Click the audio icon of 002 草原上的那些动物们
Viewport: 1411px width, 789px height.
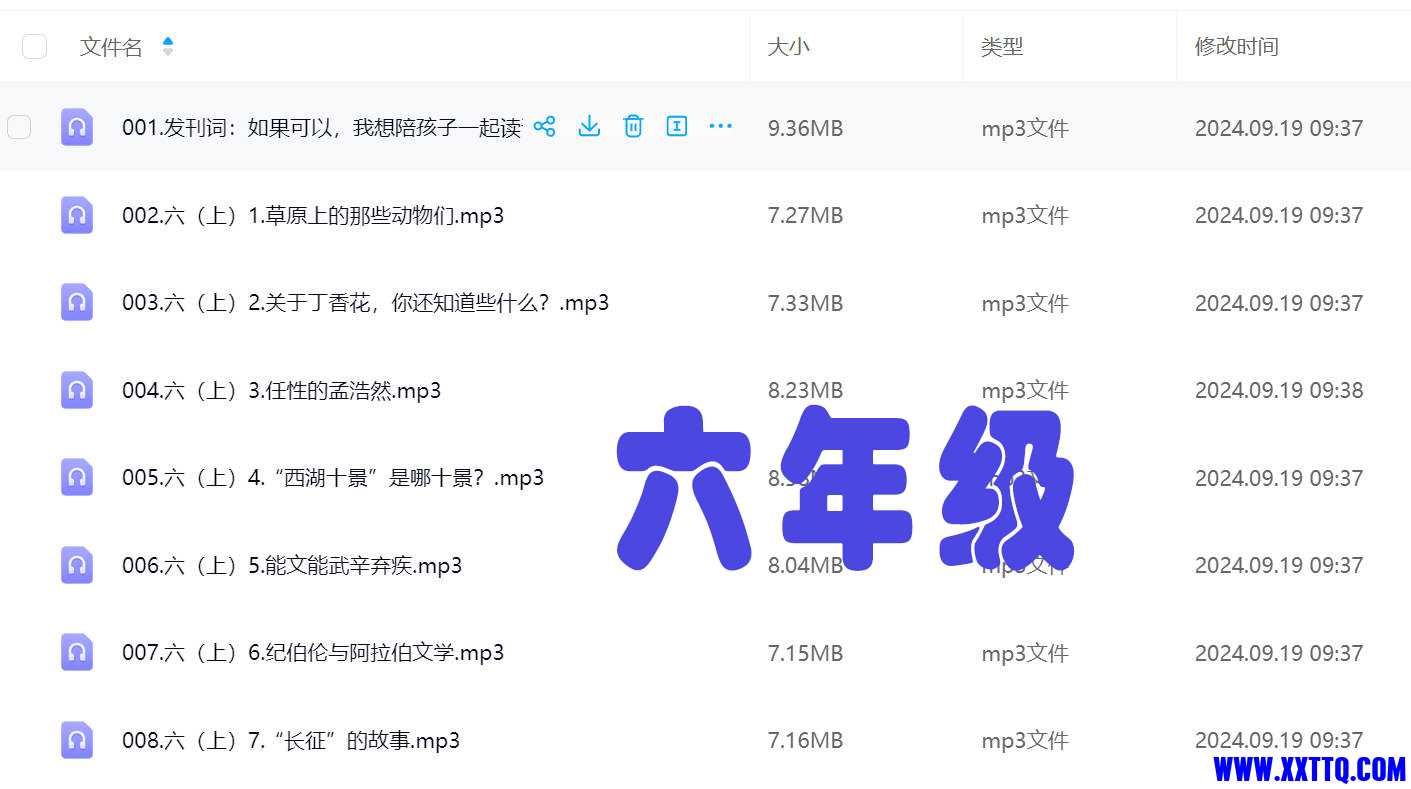77,215
